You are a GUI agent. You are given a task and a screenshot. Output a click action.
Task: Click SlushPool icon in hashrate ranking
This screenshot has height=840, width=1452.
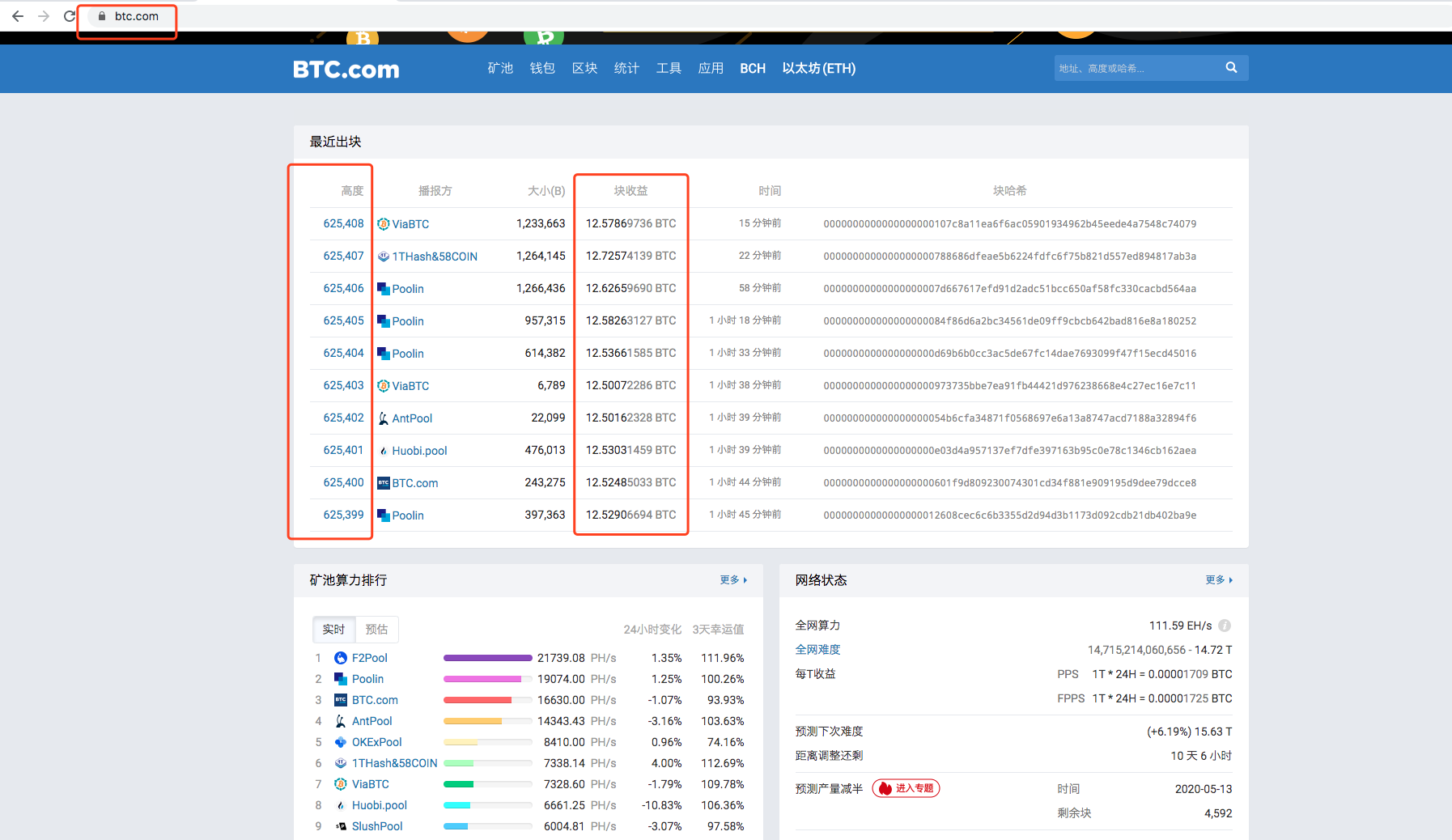[341, 826]
